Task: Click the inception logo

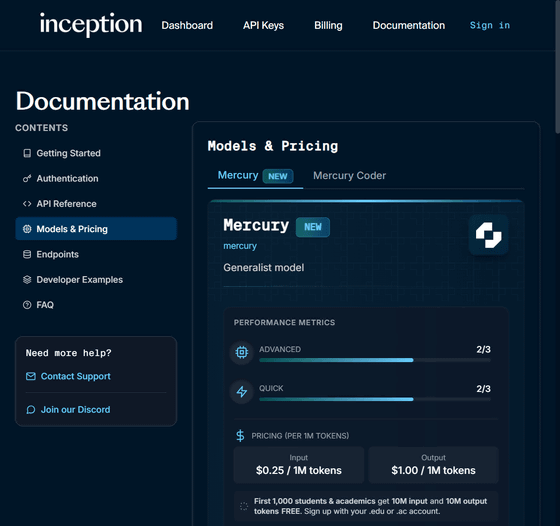Action: click(91, 24)
